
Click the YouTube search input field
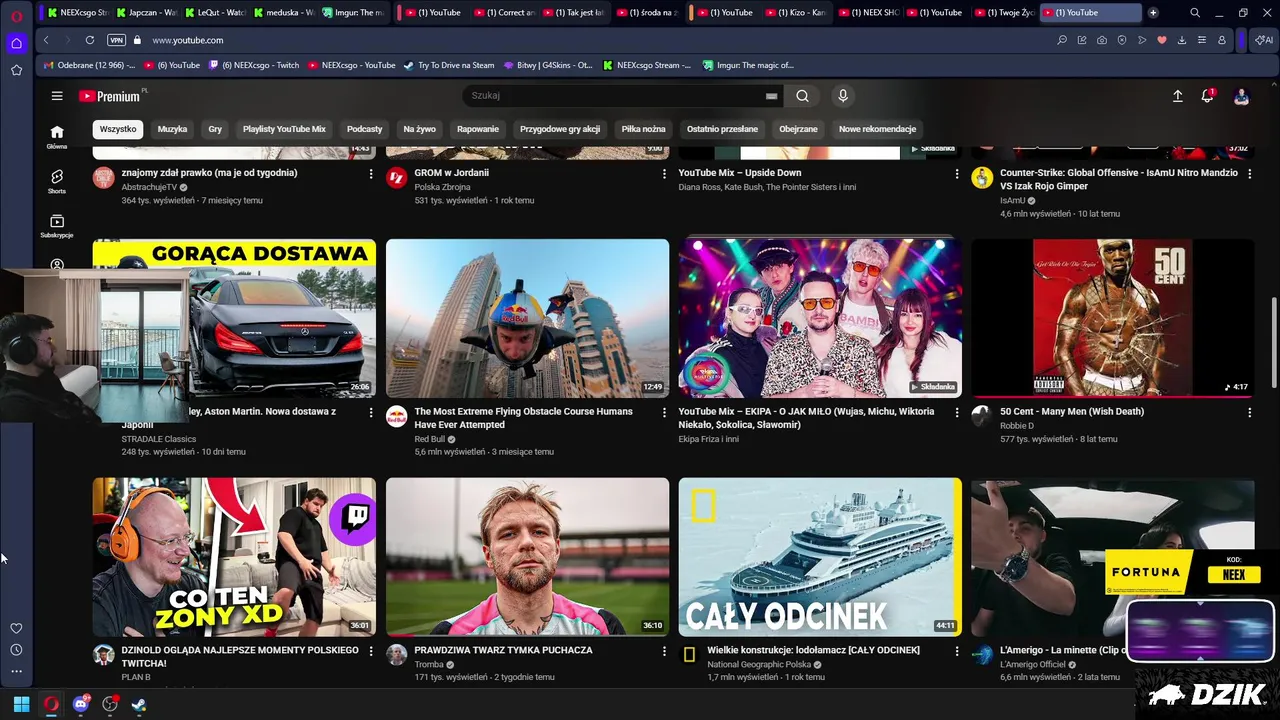(615, 96)
